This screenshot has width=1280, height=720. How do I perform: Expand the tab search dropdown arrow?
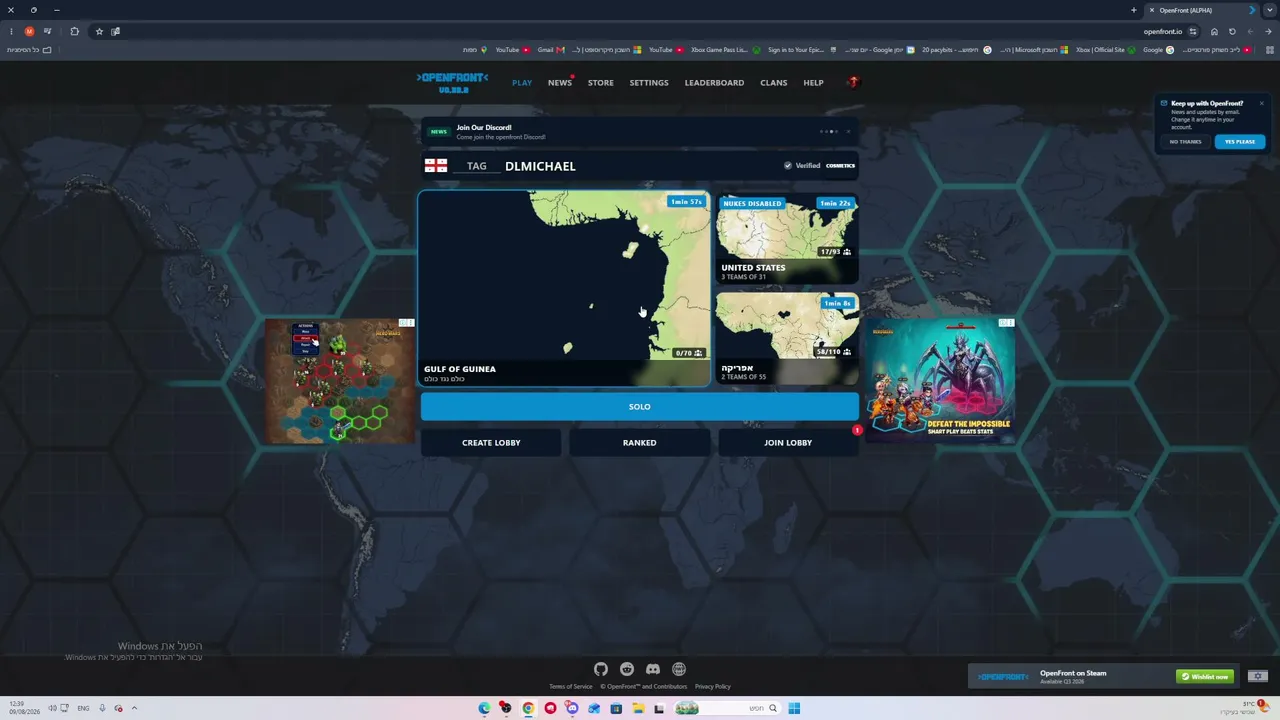tap(1270, 10)
